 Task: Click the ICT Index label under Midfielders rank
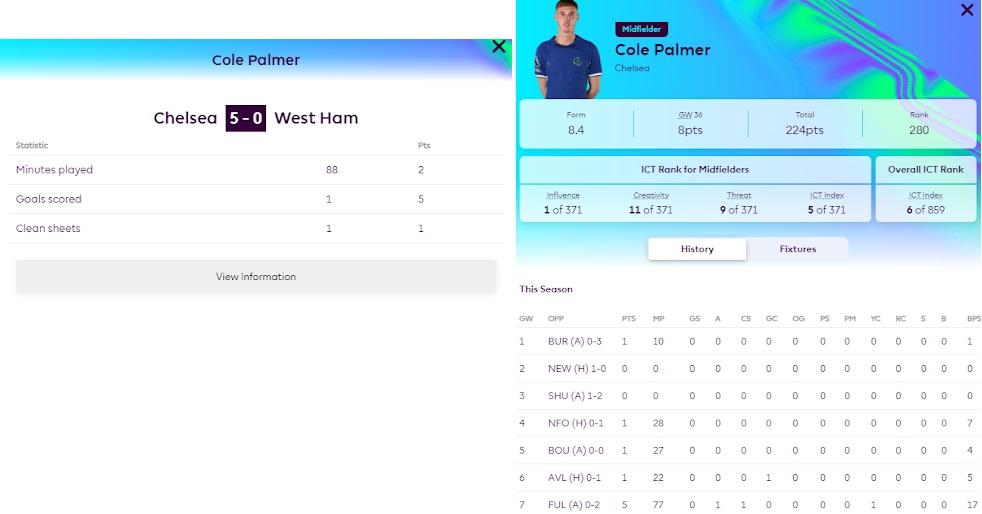coord(827,195)
